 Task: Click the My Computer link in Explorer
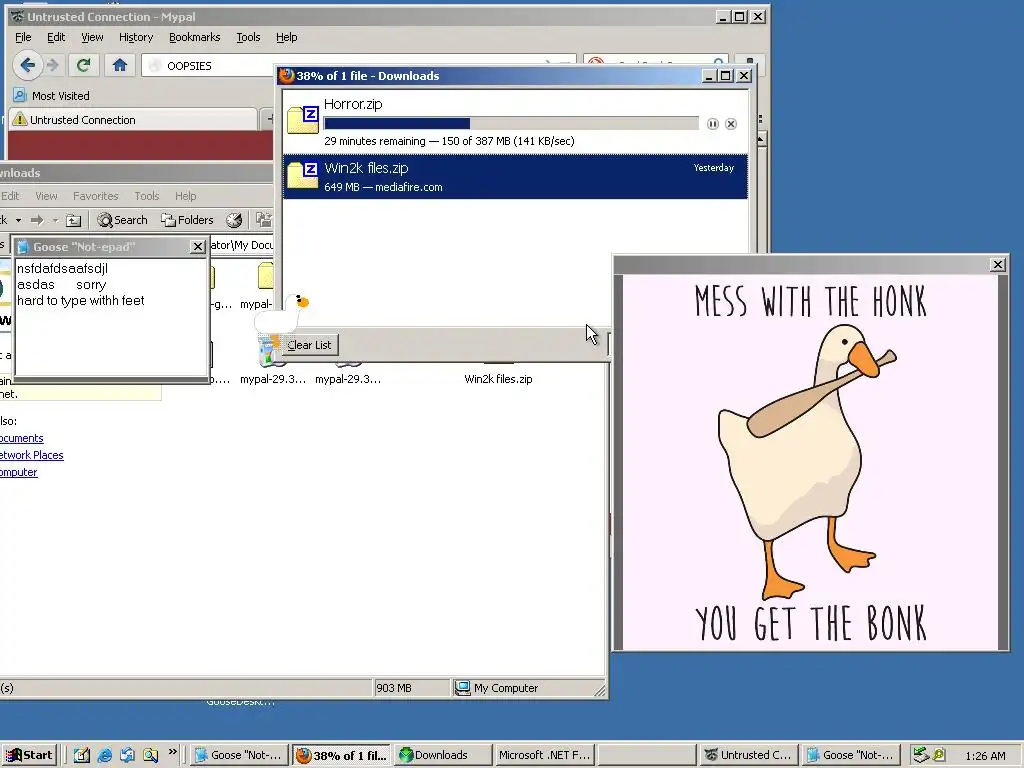[18, 472]
